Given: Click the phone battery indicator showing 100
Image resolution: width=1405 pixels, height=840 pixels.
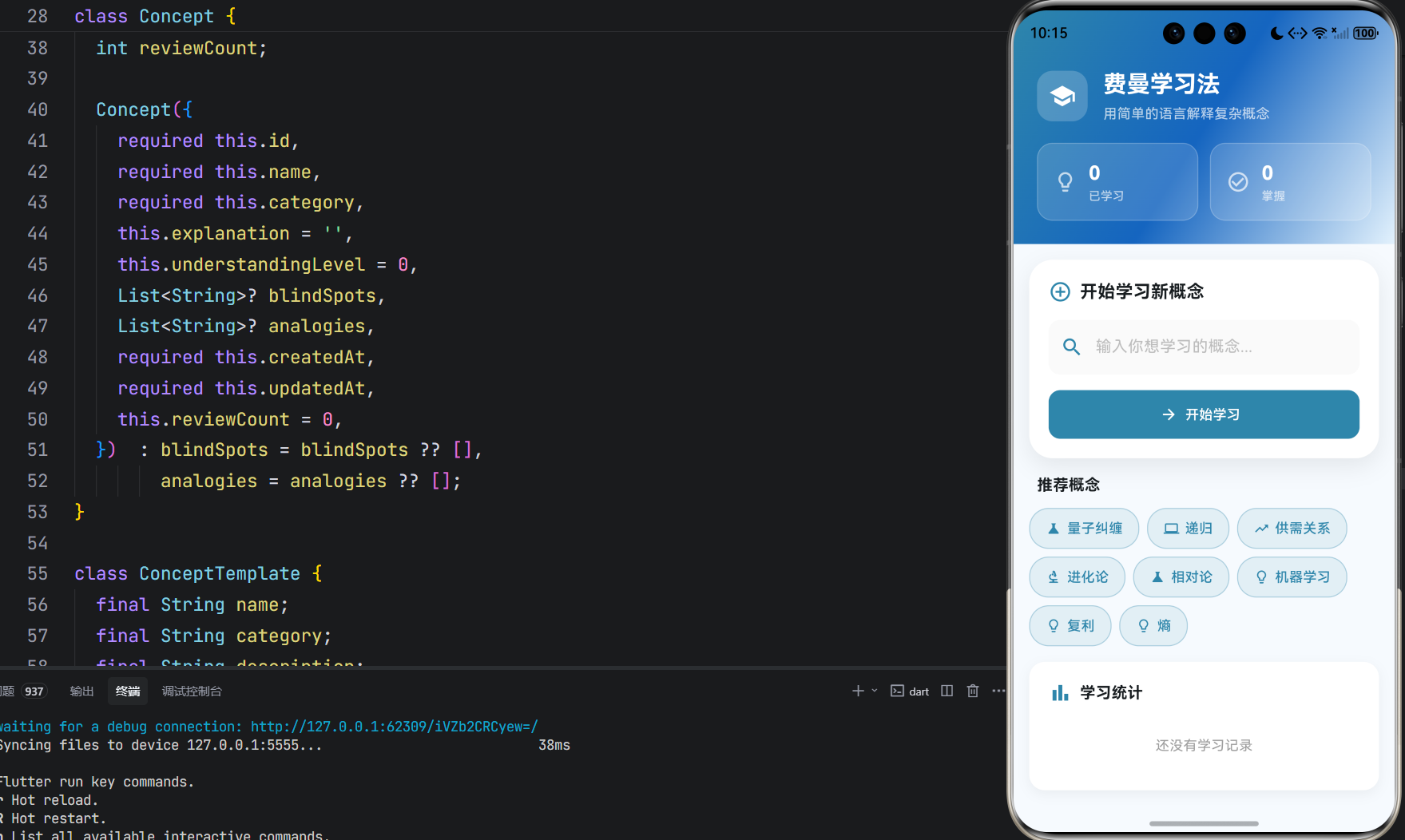Looking at the screenshot, I should click(x=1365, y=34).
